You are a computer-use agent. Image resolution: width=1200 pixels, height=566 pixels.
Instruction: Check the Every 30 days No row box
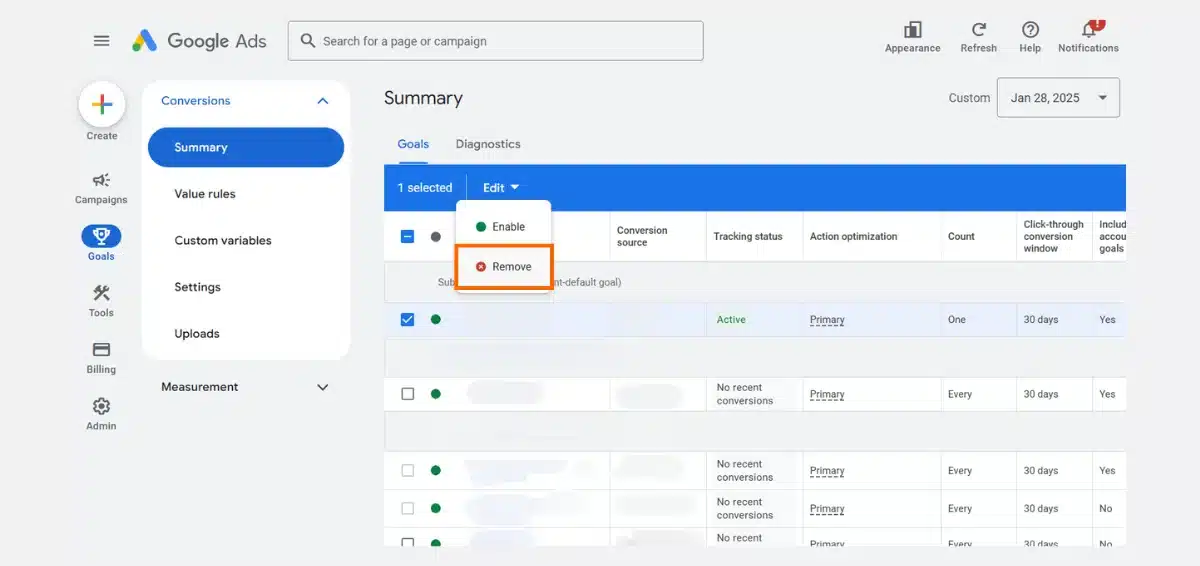click(407, 508)
